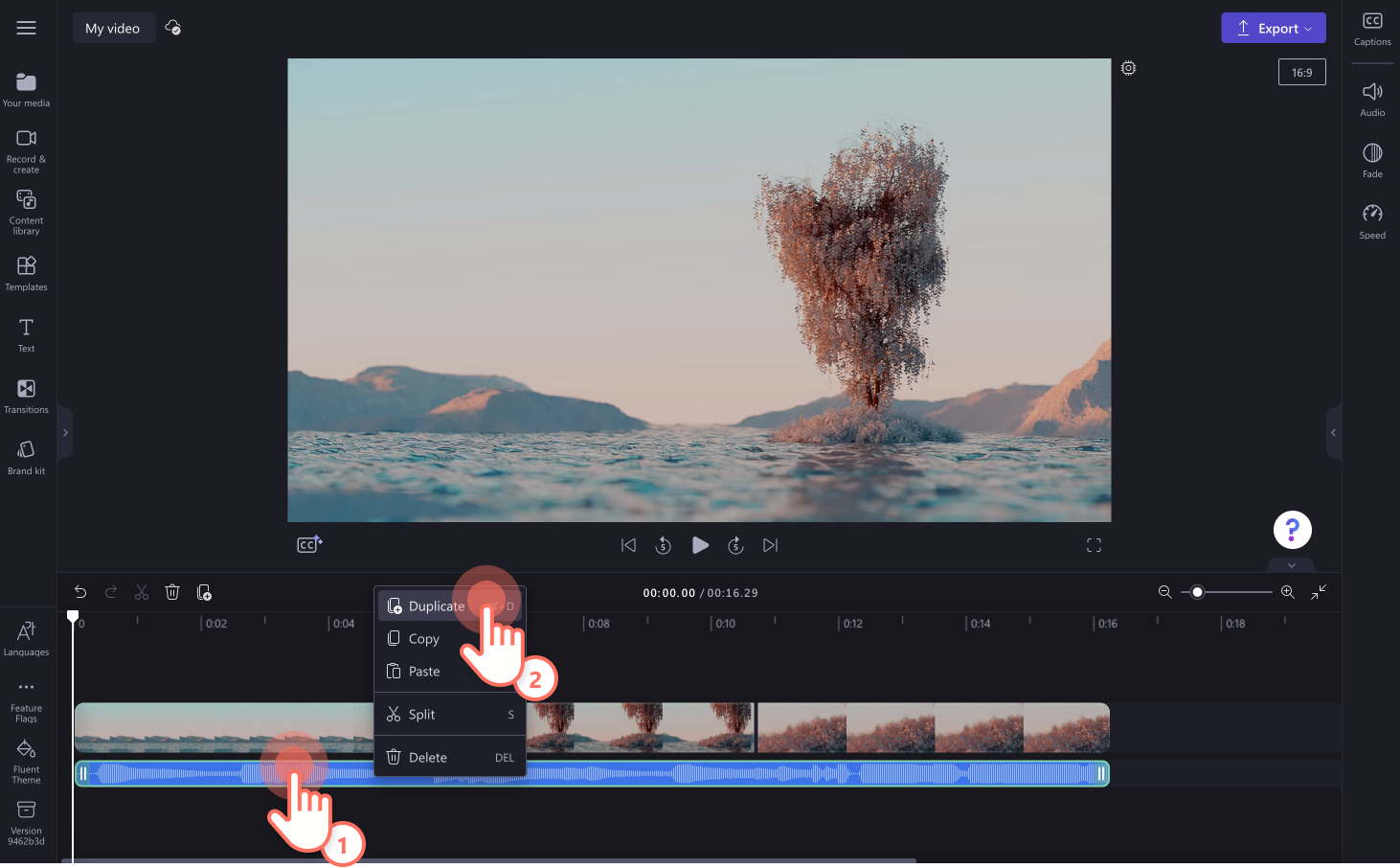
Task: Click the 0:10 mark on timeline ruler
Action: click(725, 624)
